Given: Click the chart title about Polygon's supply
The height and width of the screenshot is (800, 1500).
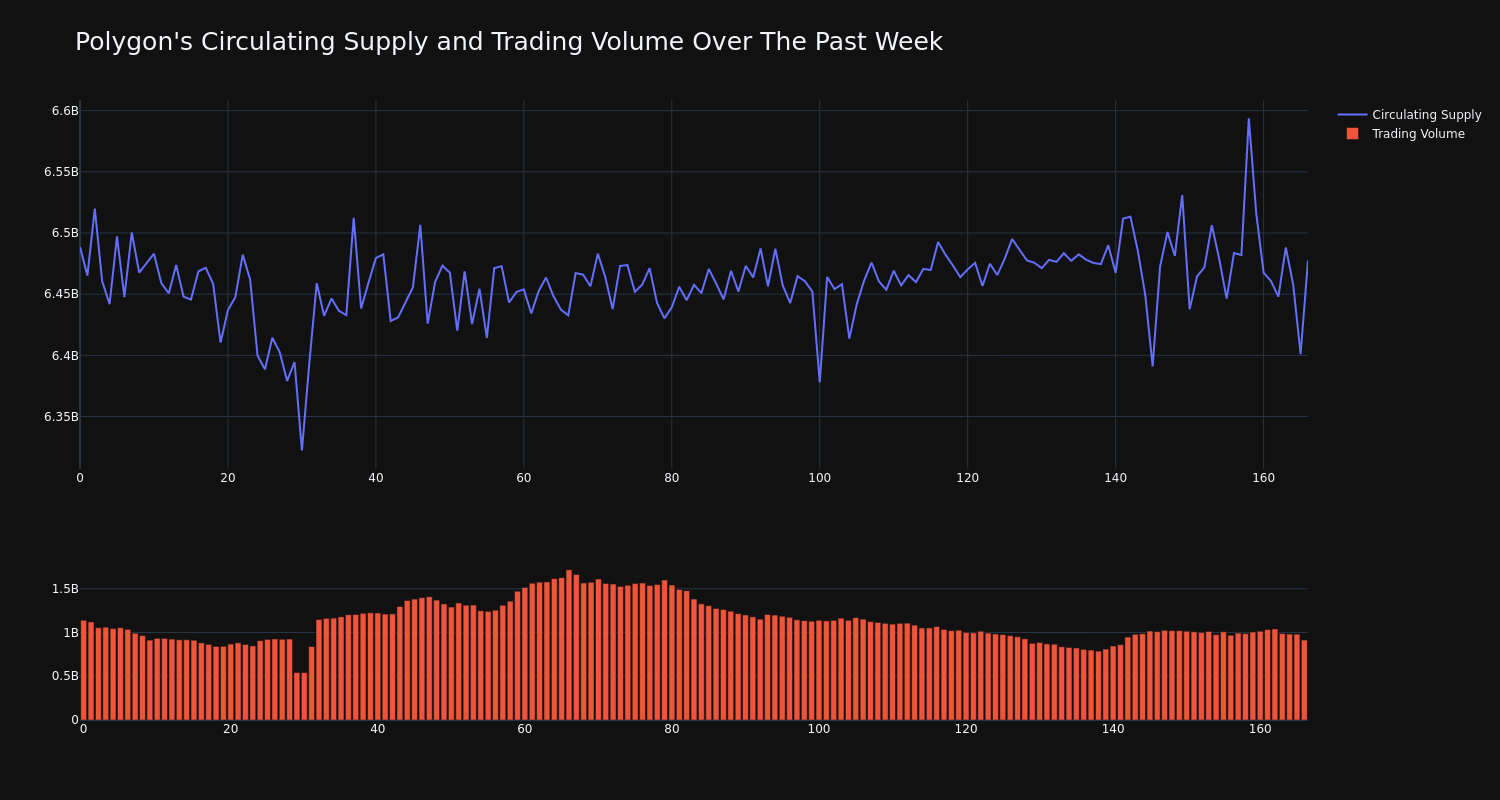Looking at the screenshot, I should tap(509, 42).
